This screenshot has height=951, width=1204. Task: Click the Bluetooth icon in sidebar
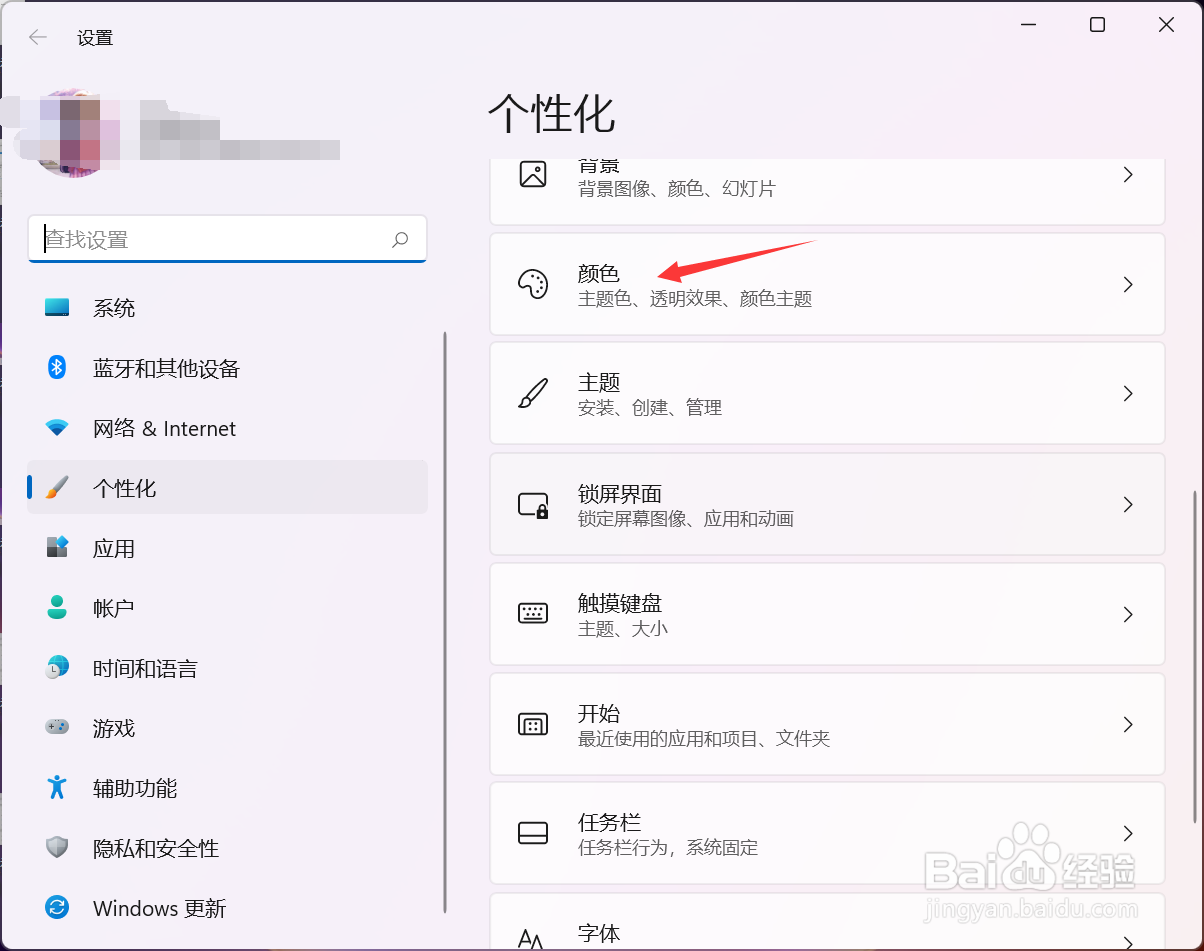pos(57,368)
